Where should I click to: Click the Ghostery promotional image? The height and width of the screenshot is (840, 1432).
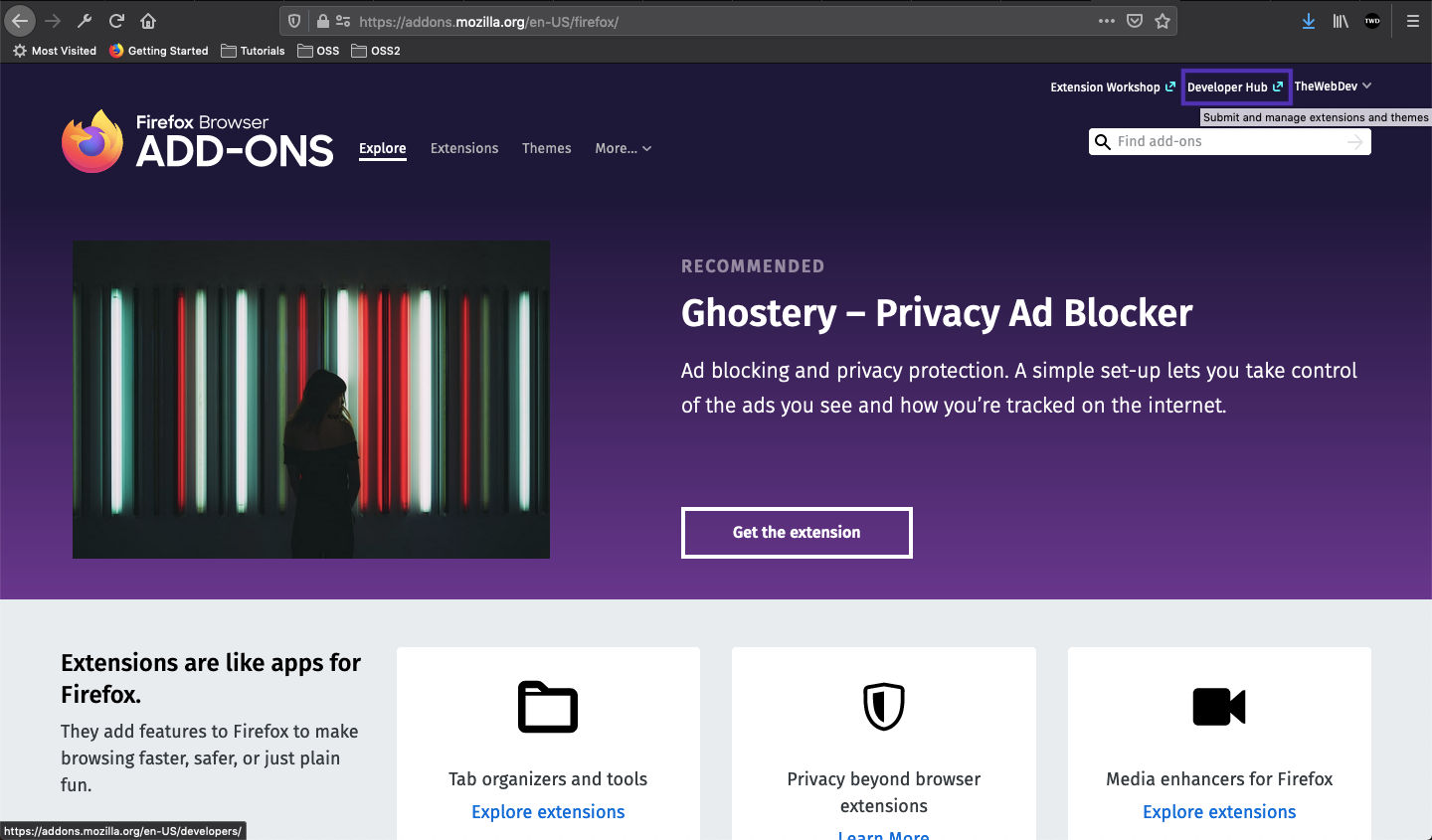pos(311,400)
